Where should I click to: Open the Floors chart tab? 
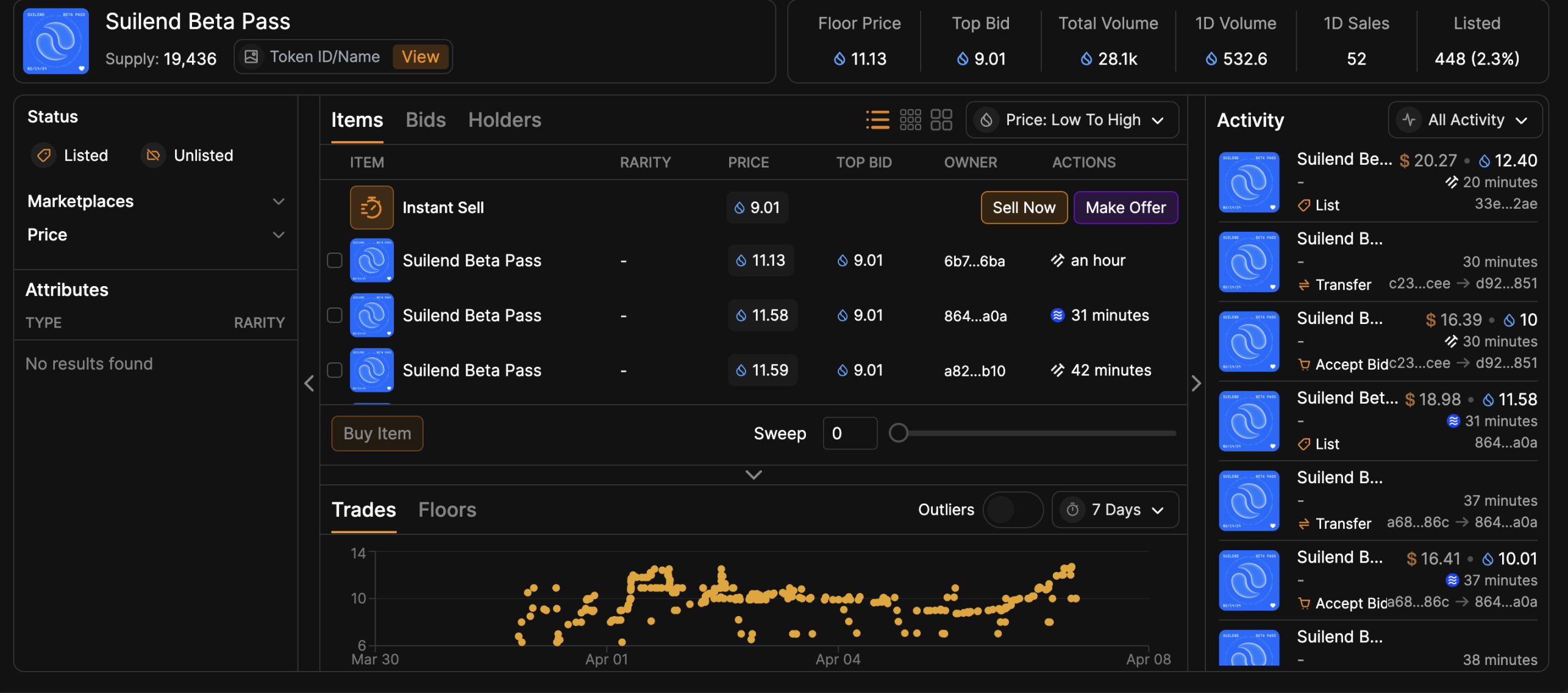(x=447, y=509)
